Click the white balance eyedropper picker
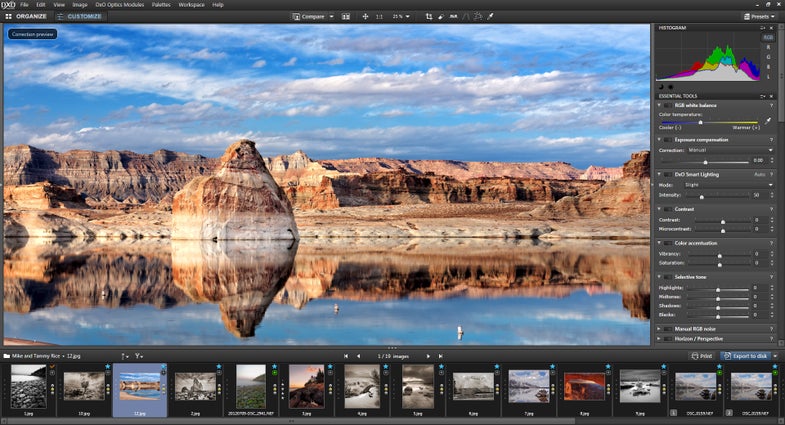Image resolution: width=785 pixels, height=425 pixels. pos(769,120)
